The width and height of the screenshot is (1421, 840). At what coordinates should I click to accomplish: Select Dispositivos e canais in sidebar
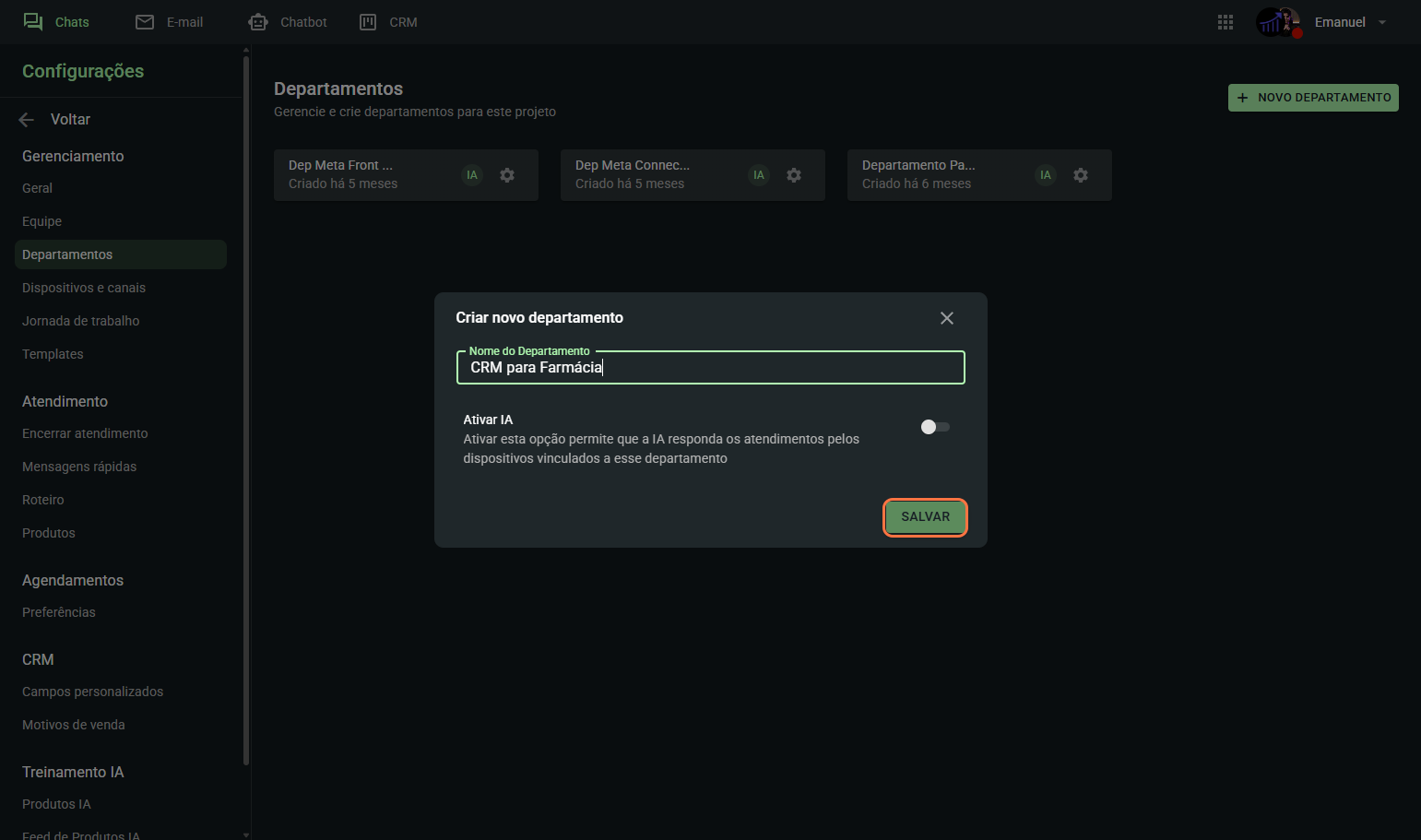pyautogui.click(x=84, y=288)
